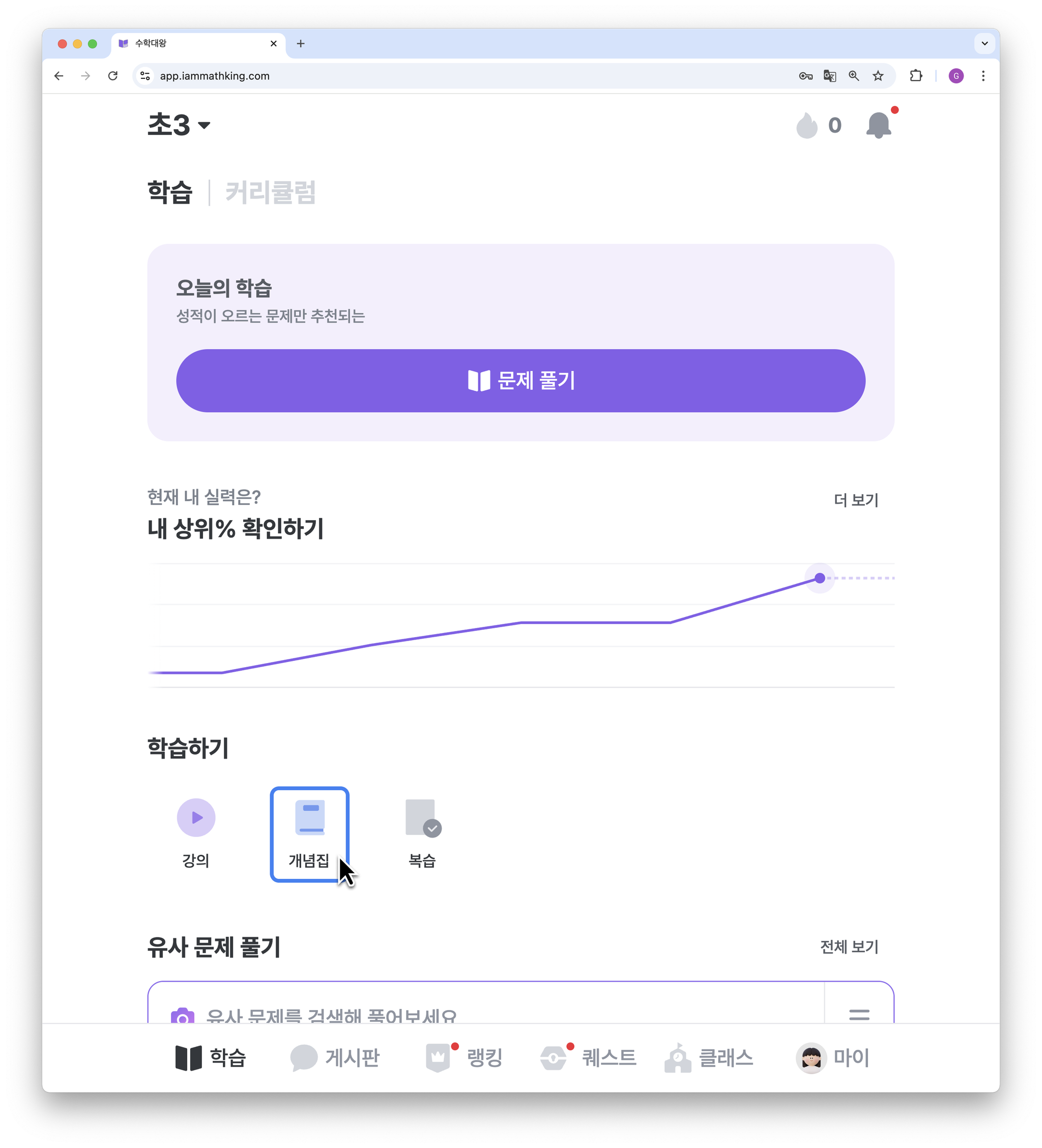Click the 더 보기 link
1042x1148 pixels.
point(856,500)
